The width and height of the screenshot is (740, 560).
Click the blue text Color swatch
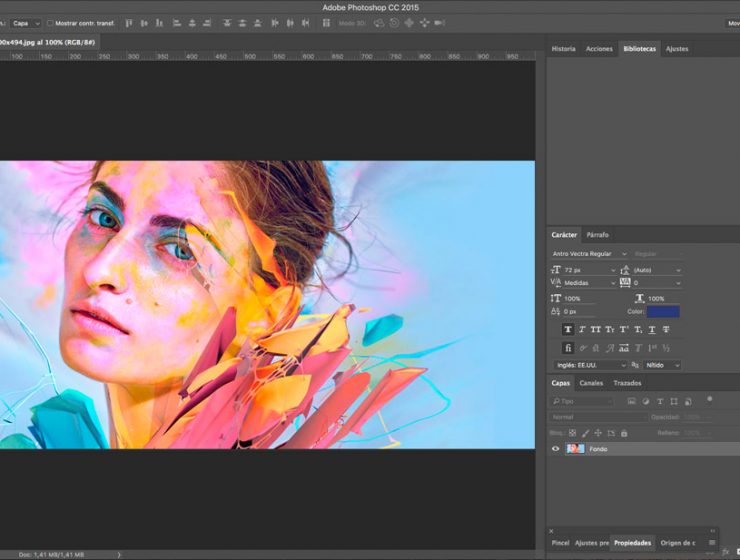663,311
